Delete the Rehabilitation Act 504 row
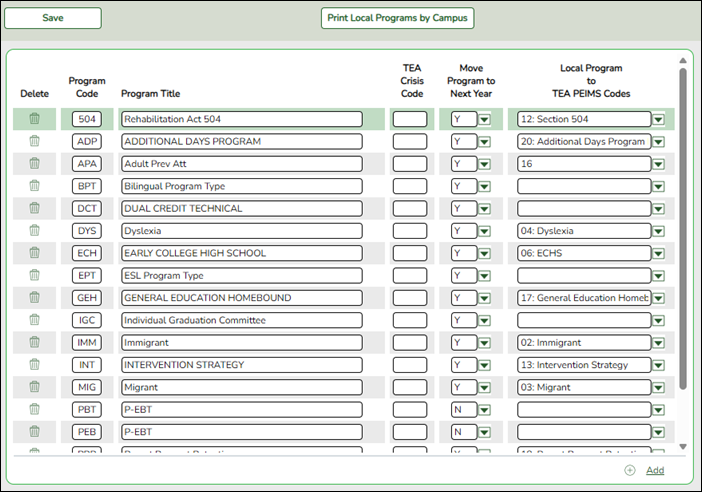Image resolution: width=702 pixels, height=492 pixels. (x=34, y=119)
